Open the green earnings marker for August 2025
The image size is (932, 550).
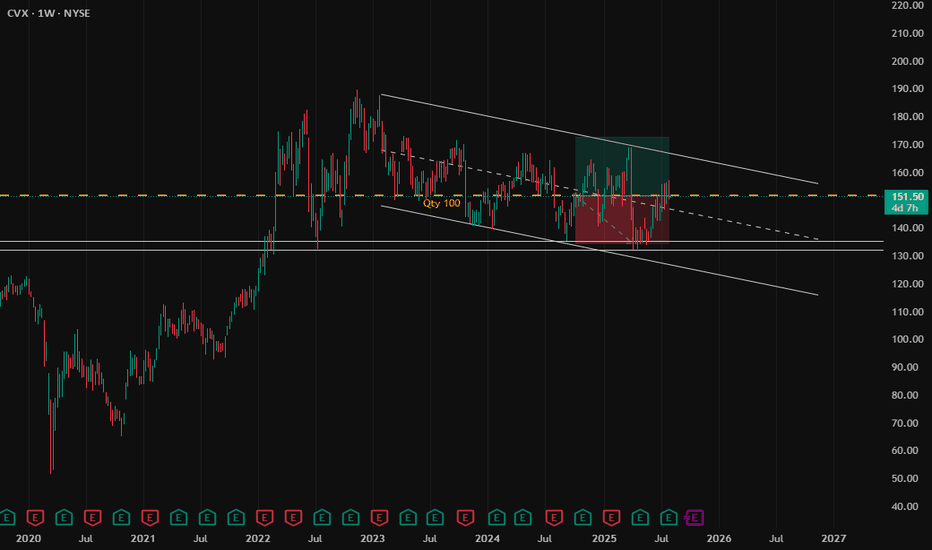point(669,518)
